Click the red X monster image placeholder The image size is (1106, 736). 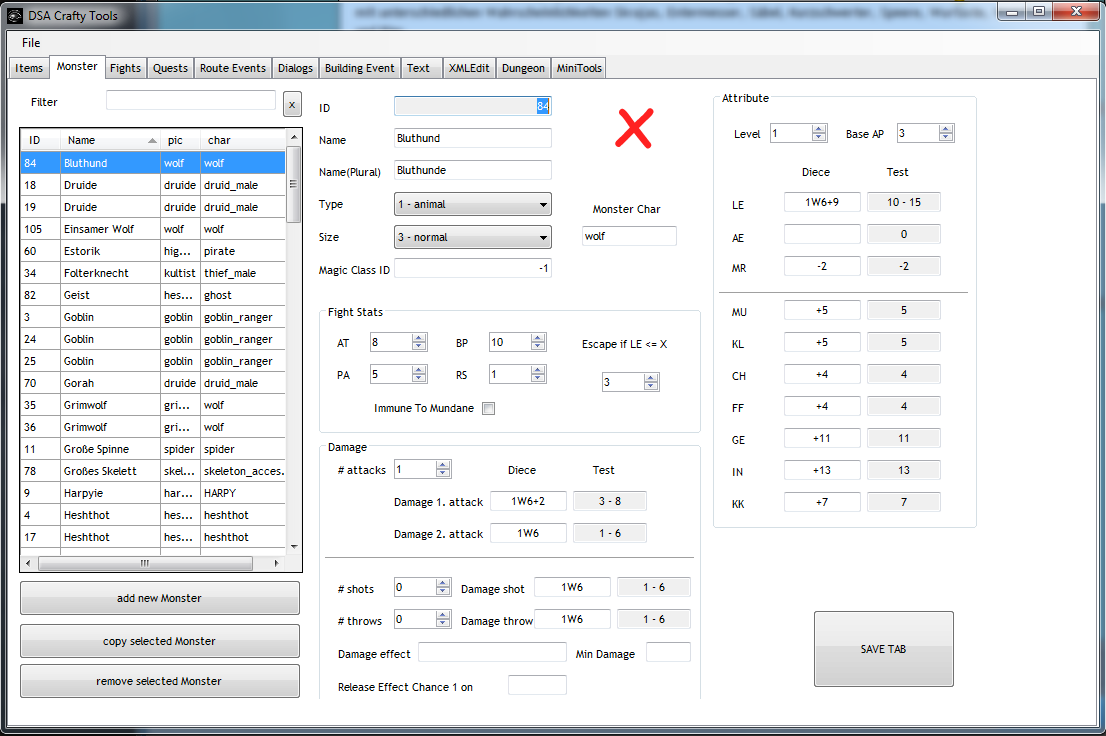tap(633, 128)
